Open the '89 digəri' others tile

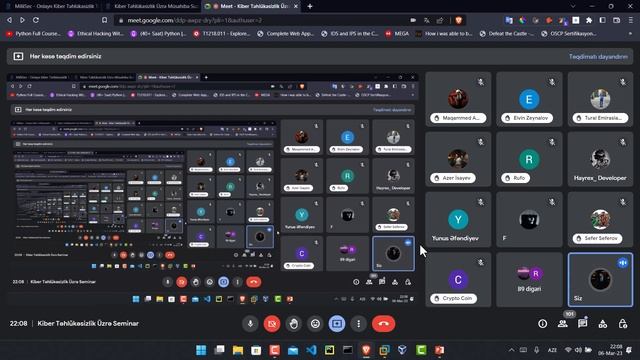[x=529, y=279]
